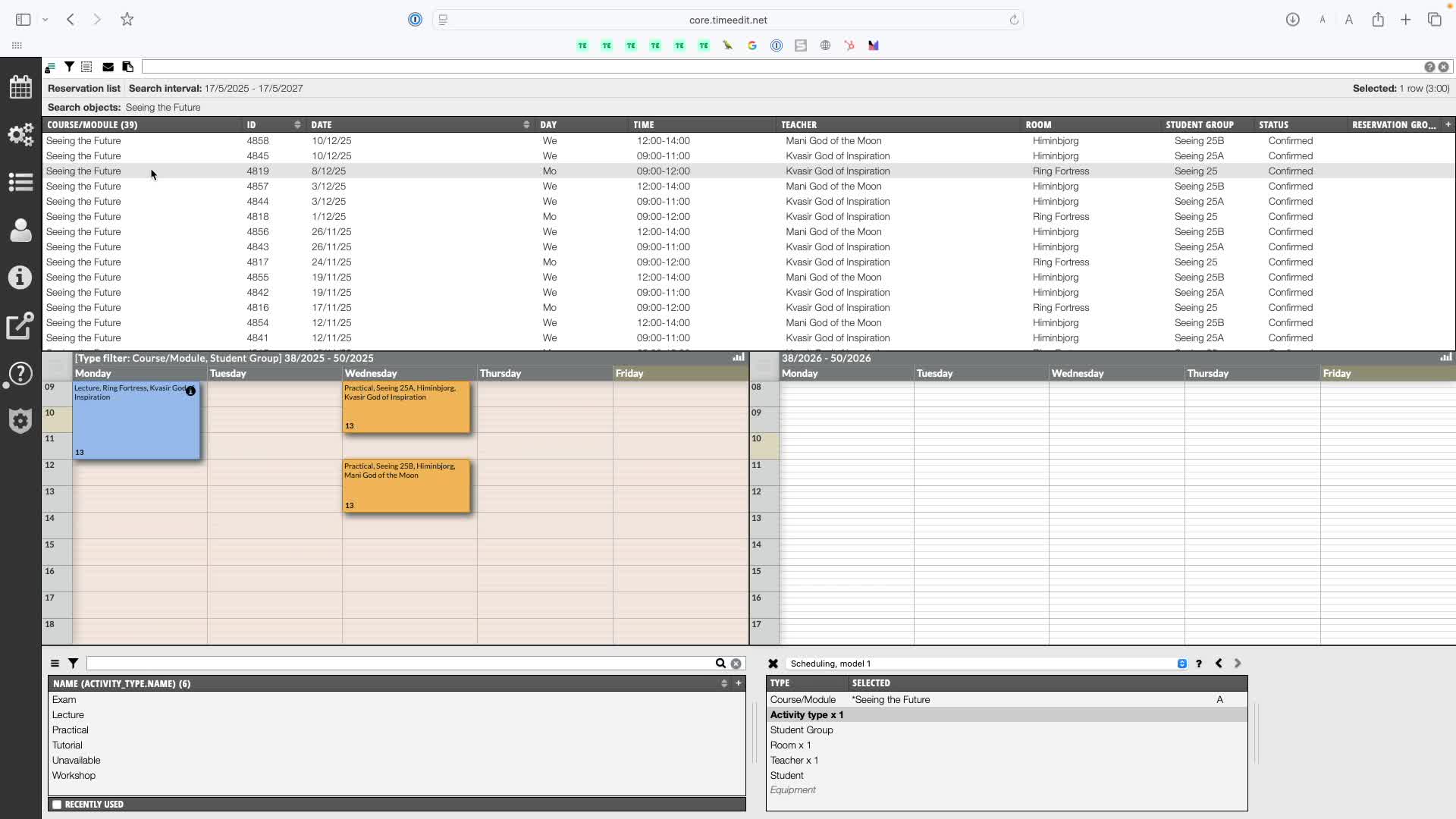
Task: Open the user profile sidebar icon
Action: click(20, 230)
